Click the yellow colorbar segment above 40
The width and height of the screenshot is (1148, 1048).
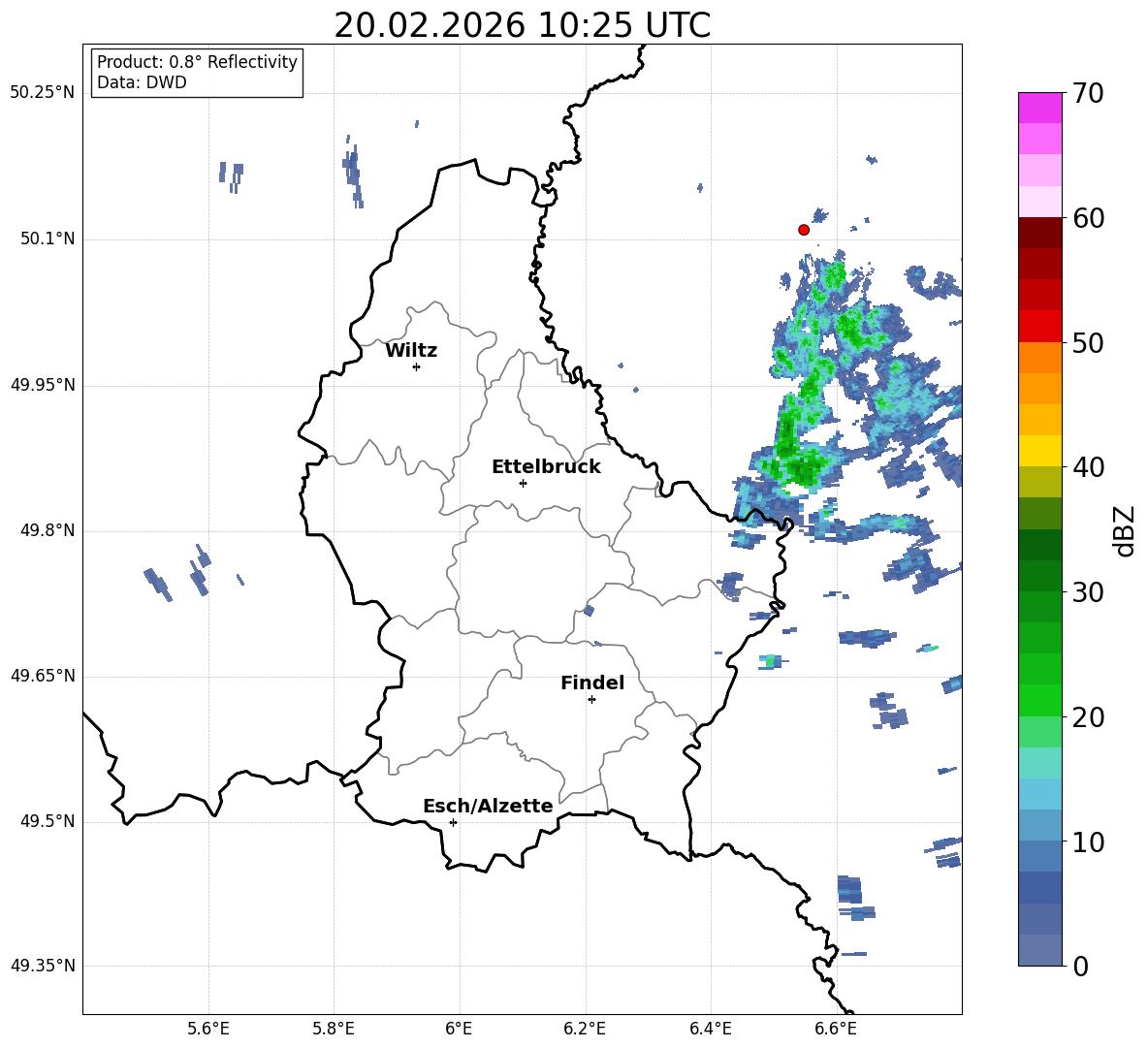click(1039, 451)
